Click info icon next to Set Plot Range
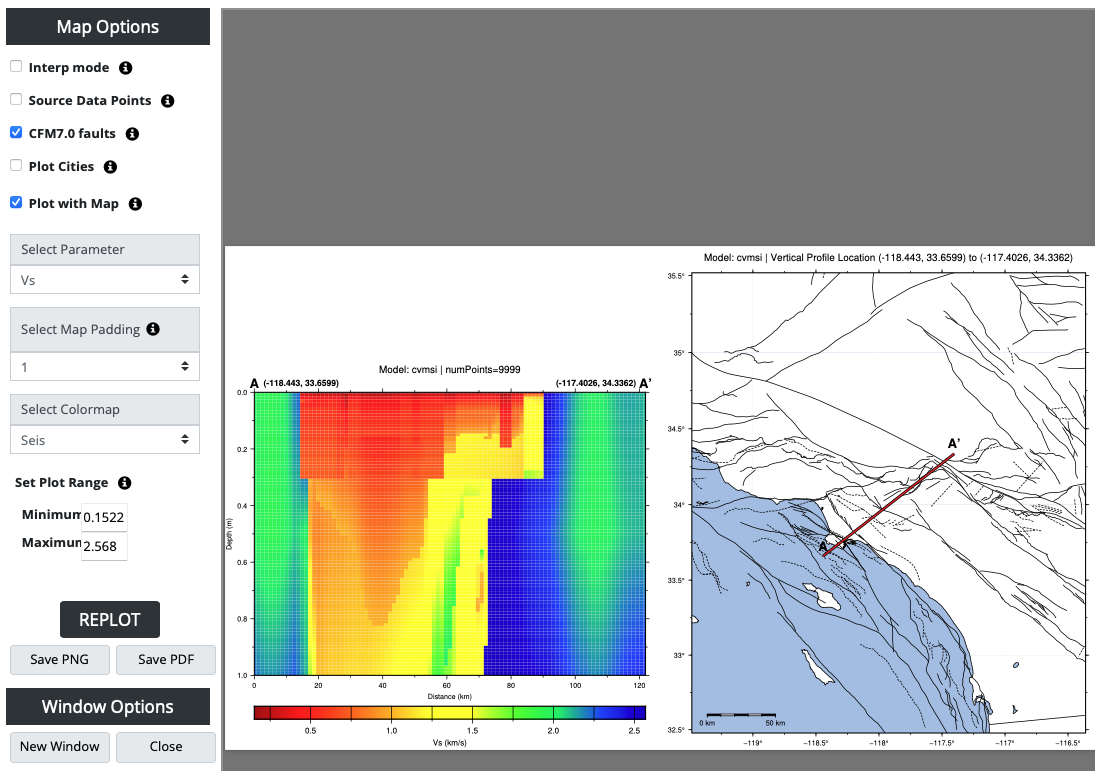 [125, 483]
